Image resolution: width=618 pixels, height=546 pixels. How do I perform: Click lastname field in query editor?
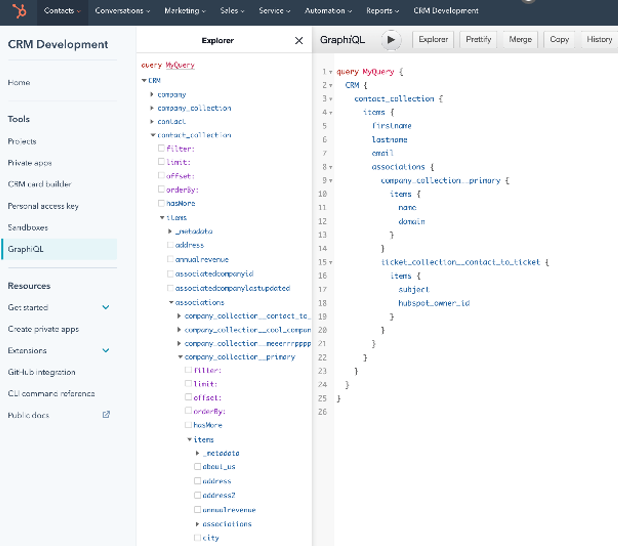[389, 140]
